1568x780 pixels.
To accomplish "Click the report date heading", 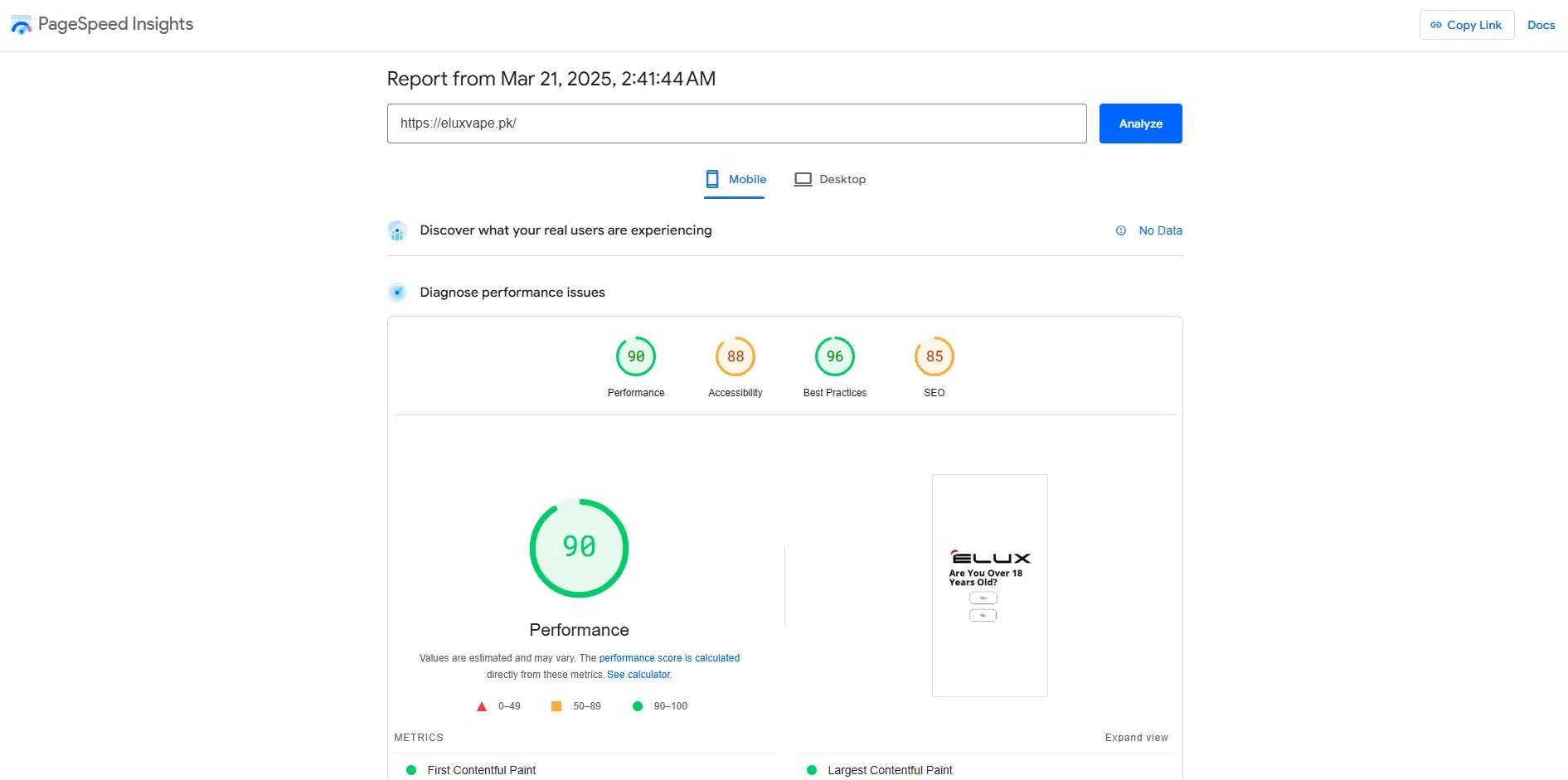I will click(551, 79).
